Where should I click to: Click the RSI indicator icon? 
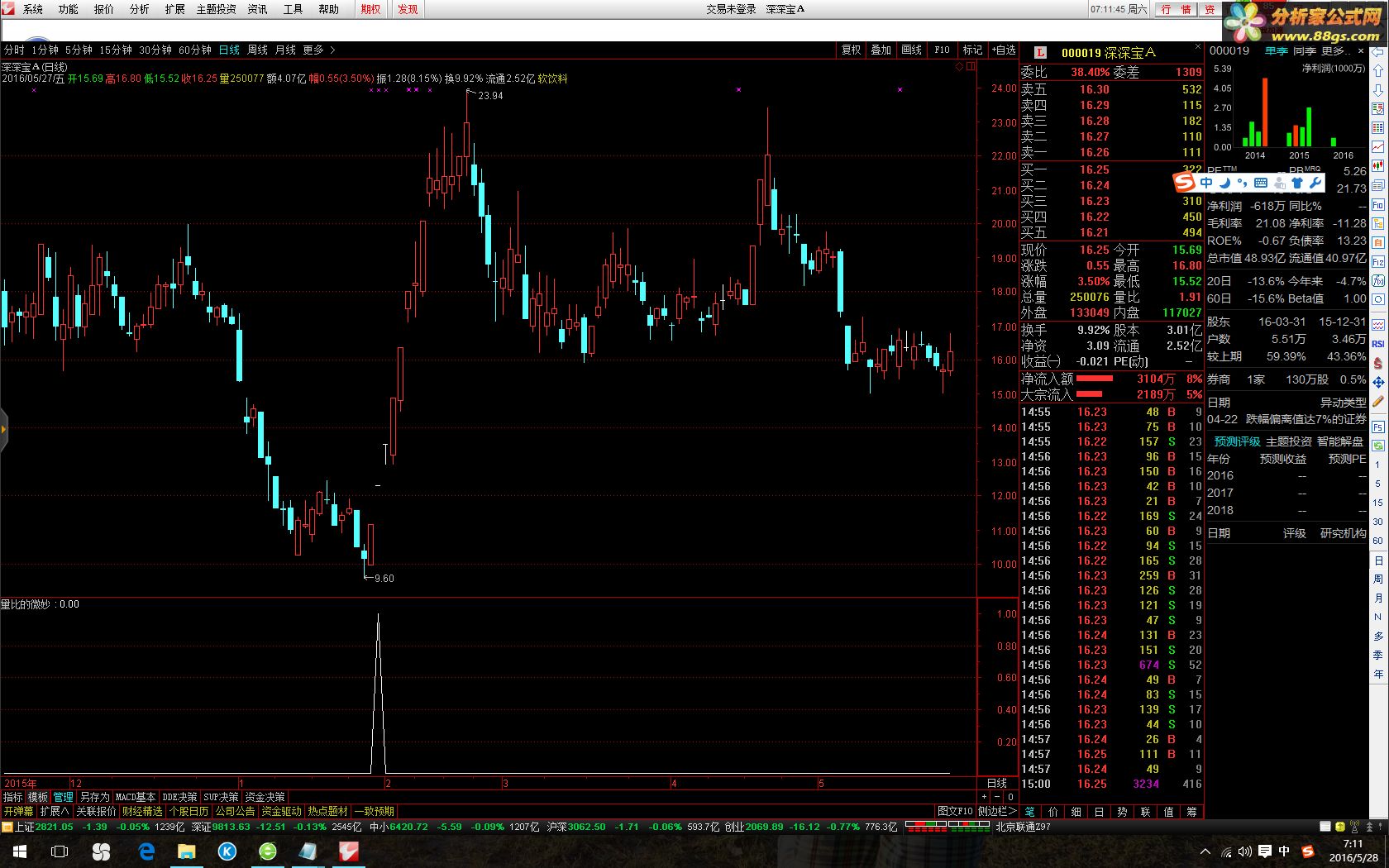[x=1377, y=344]
